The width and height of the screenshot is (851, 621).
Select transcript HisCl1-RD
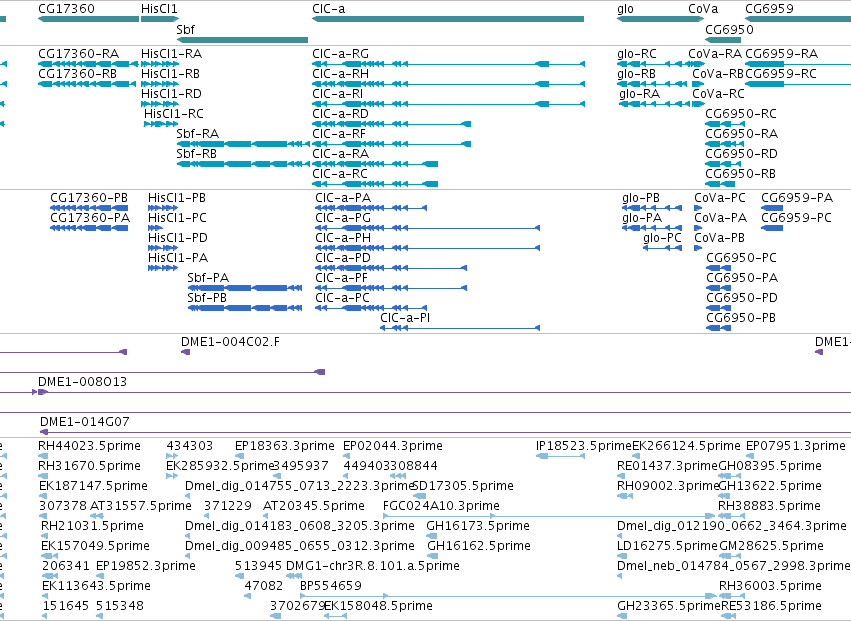[171, 94]
